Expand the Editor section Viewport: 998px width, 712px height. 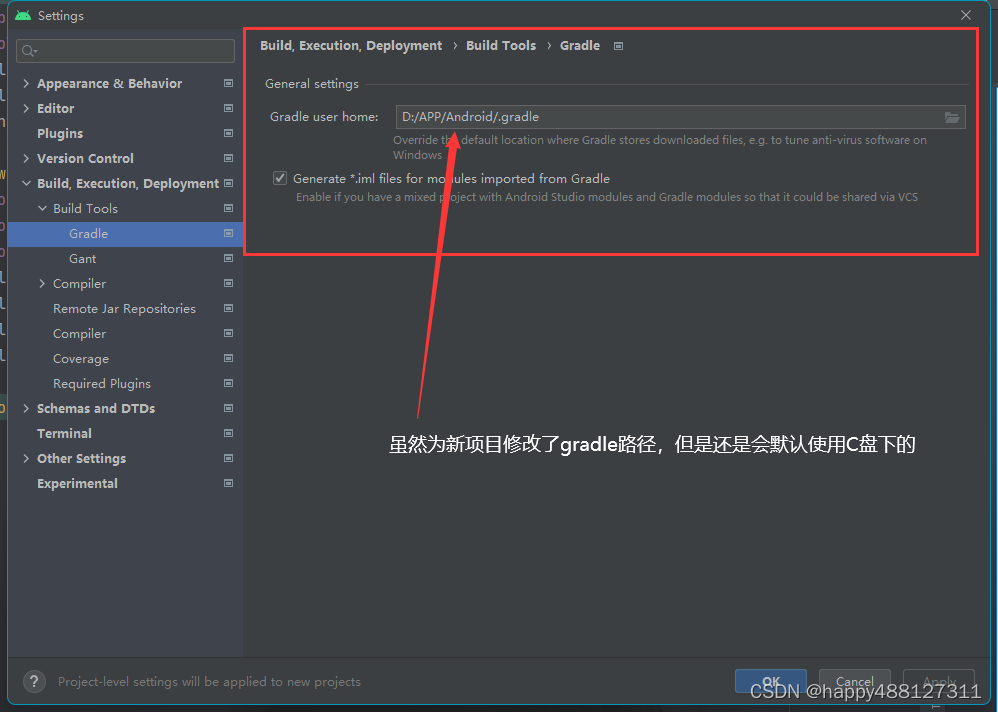point(26,108)
